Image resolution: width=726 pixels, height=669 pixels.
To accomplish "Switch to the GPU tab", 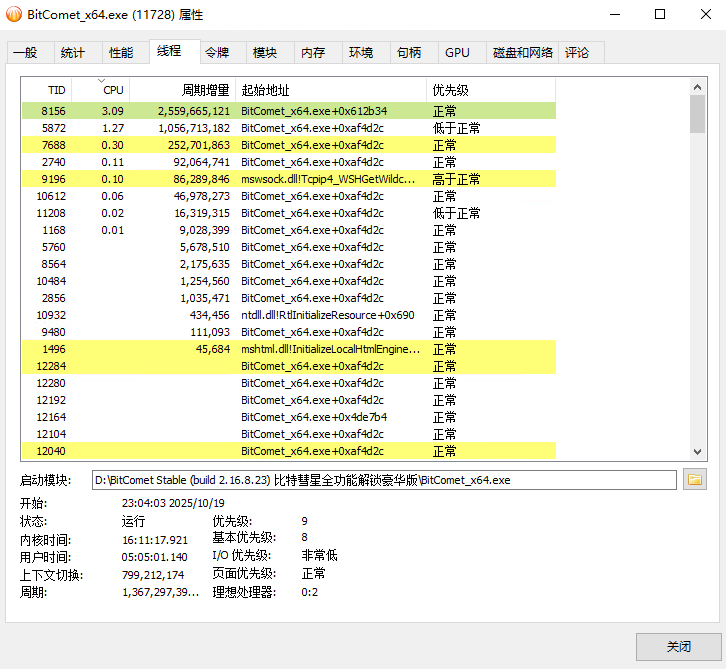I will tap(457, 53).
